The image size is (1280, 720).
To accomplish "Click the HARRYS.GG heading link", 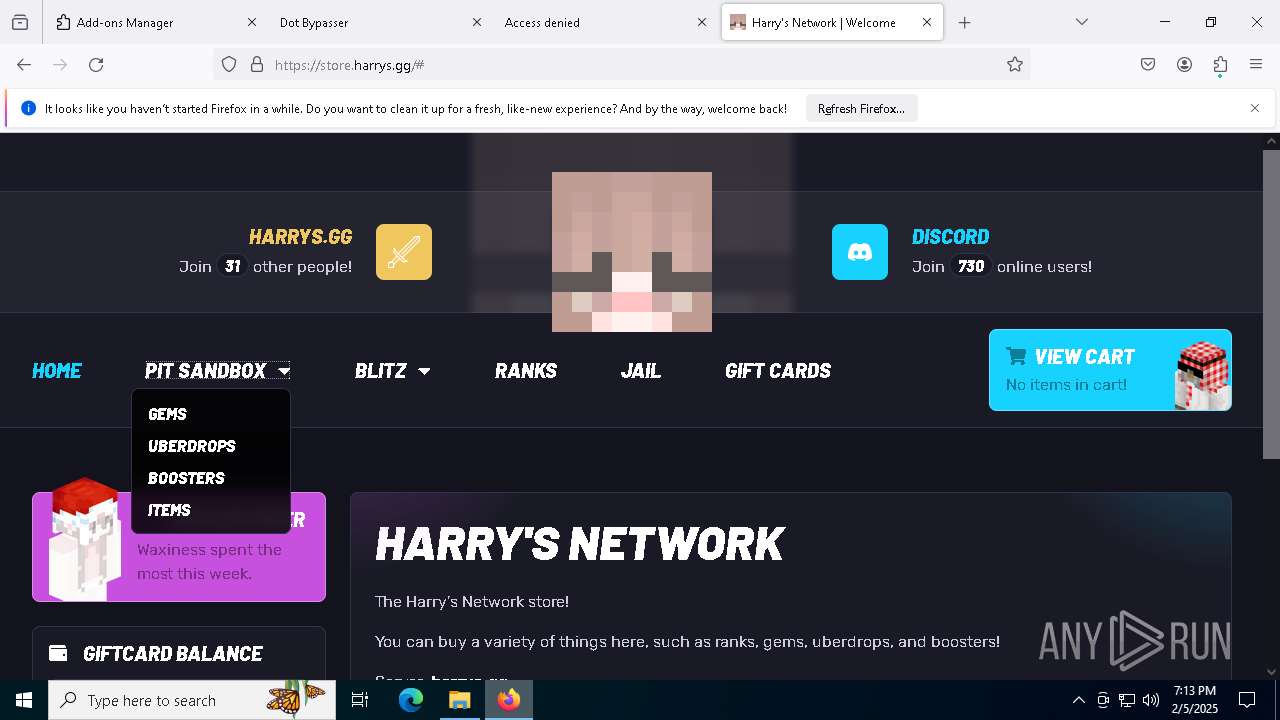I will [x=300, y=237].
